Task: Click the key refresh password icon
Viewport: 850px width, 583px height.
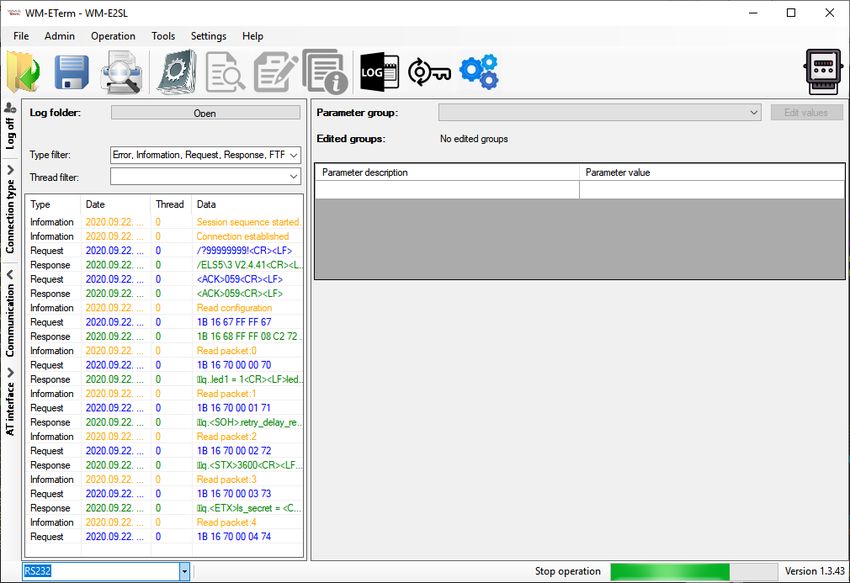Action: click(429, 72)
